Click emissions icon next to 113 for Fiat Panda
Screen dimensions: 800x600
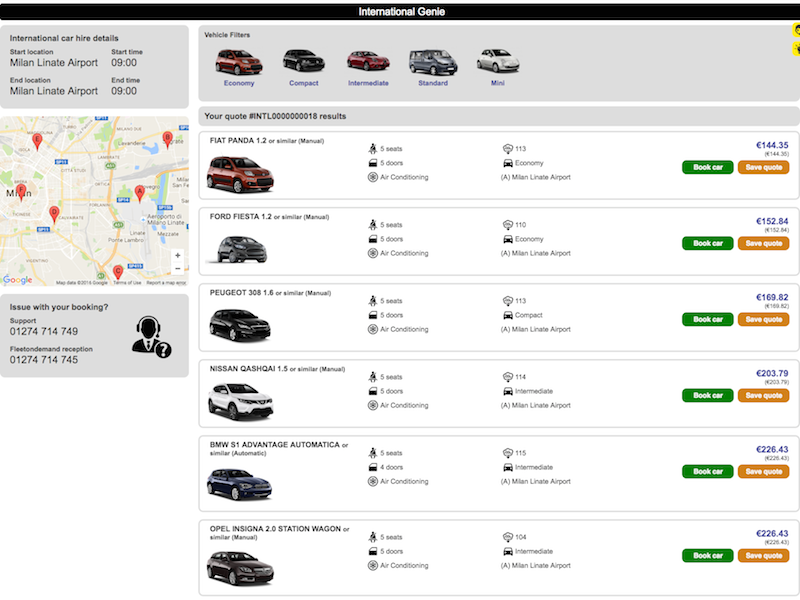508,148
